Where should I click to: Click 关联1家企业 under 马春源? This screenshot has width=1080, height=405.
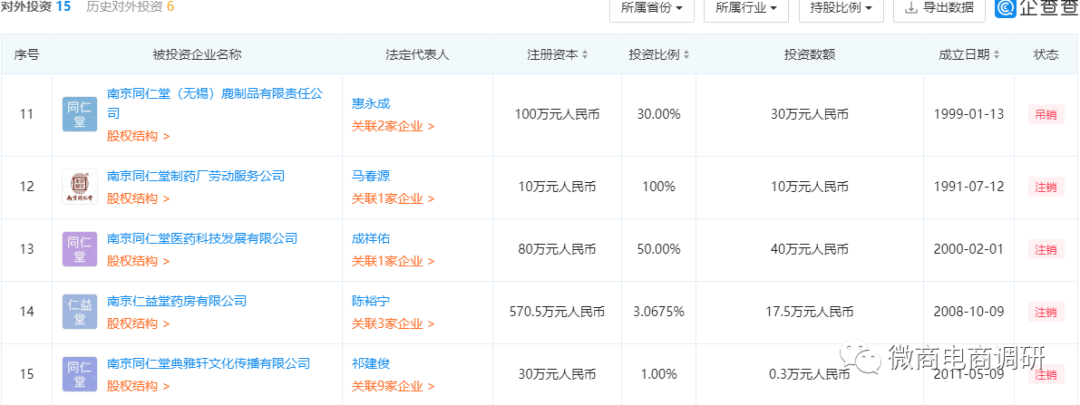pyautogui.click(x=393, y=198)
